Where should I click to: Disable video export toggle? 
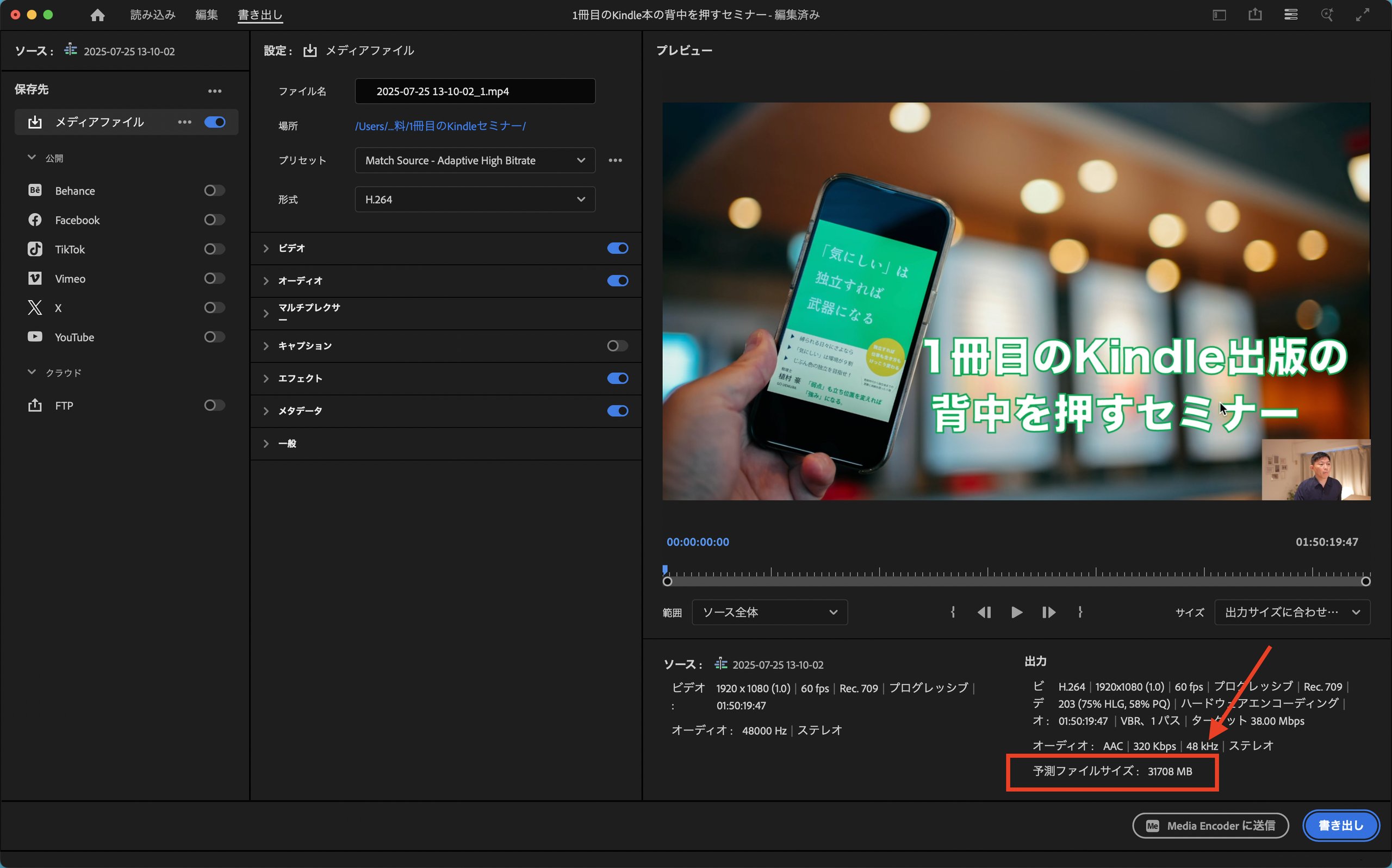click(x=618, y=248)
